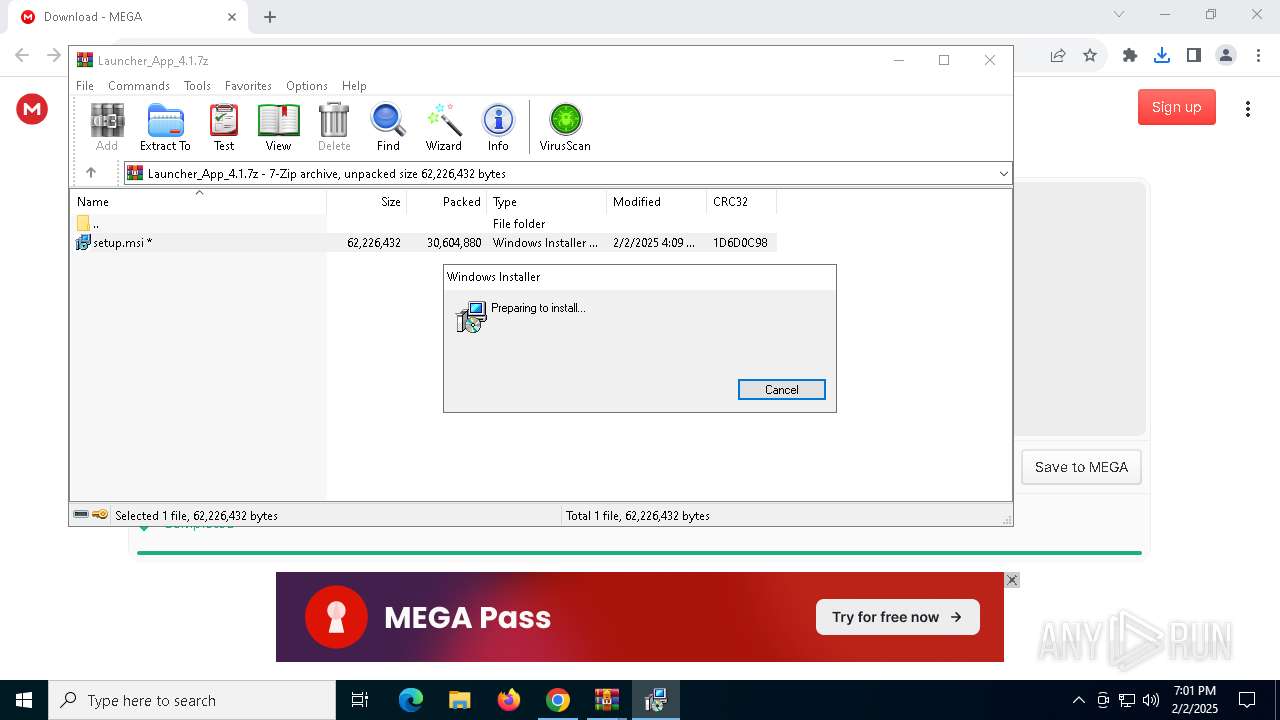Click the Sign up button on MEGA
Image resolution: width=1280 pixels, height=720 pixels.
pos(1176,107)
